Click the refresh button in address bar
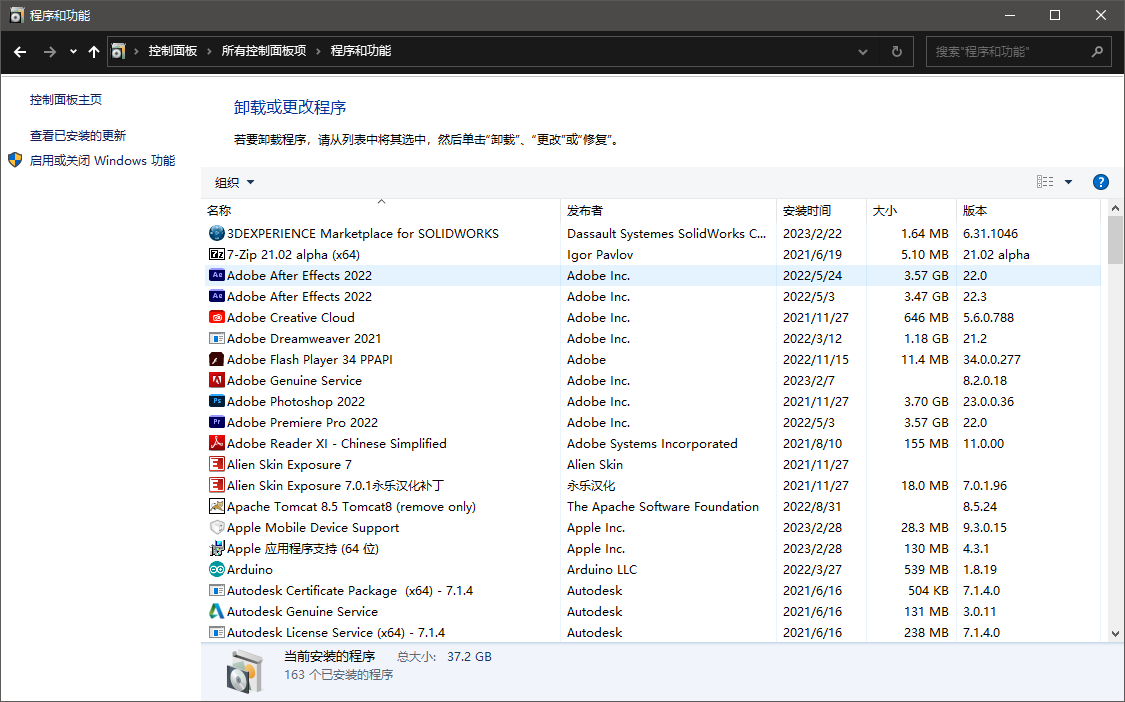 [896, 51]
